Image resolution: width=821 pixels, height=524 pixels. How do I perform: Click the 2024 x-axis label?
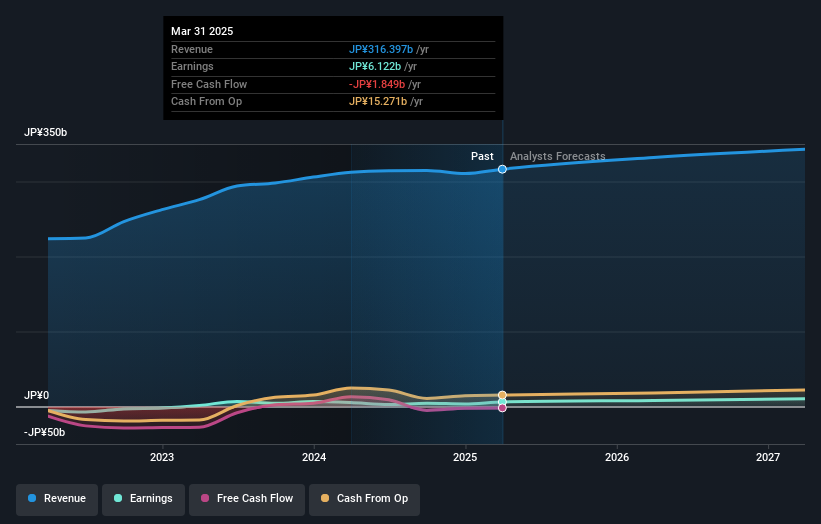tap(314, 457)
